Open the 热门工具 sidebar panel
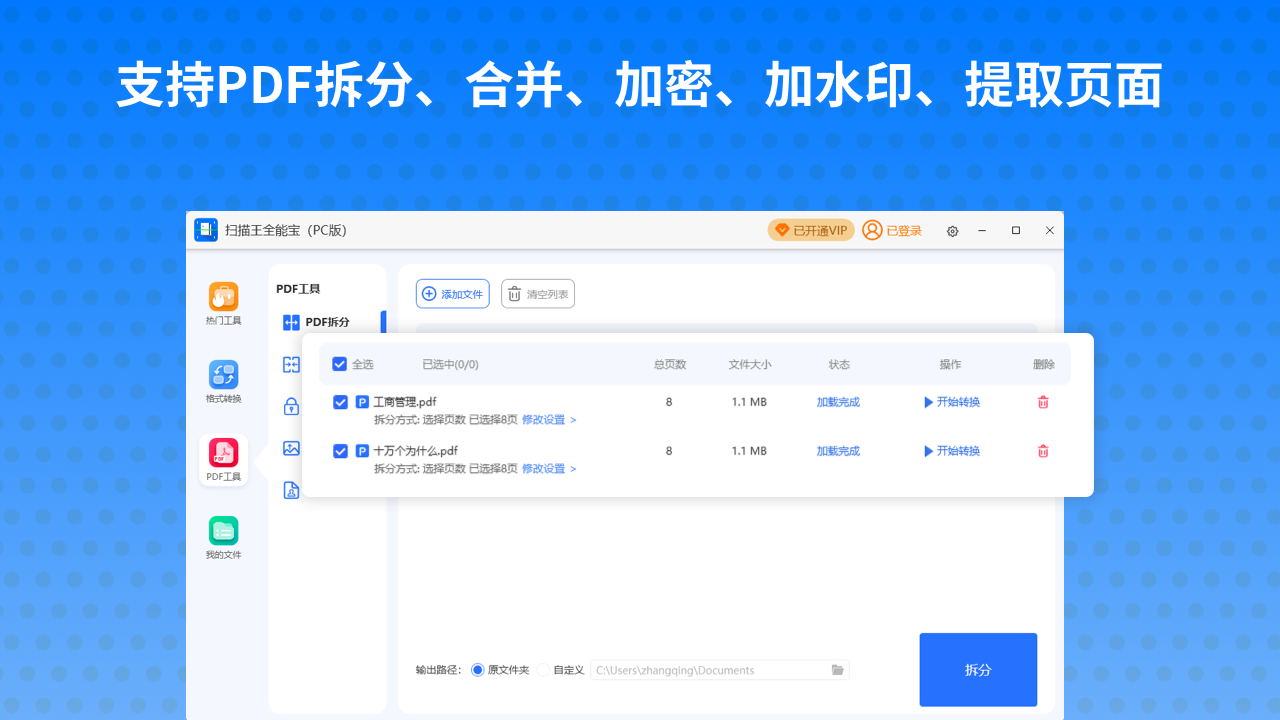Screen dimensions: 1280x720 click(x=222, y=302)
